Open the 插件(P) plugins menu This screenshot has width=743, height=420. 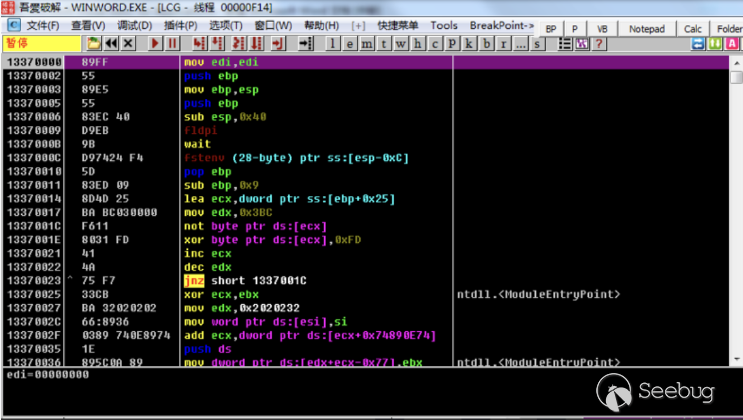coord(180,25)
